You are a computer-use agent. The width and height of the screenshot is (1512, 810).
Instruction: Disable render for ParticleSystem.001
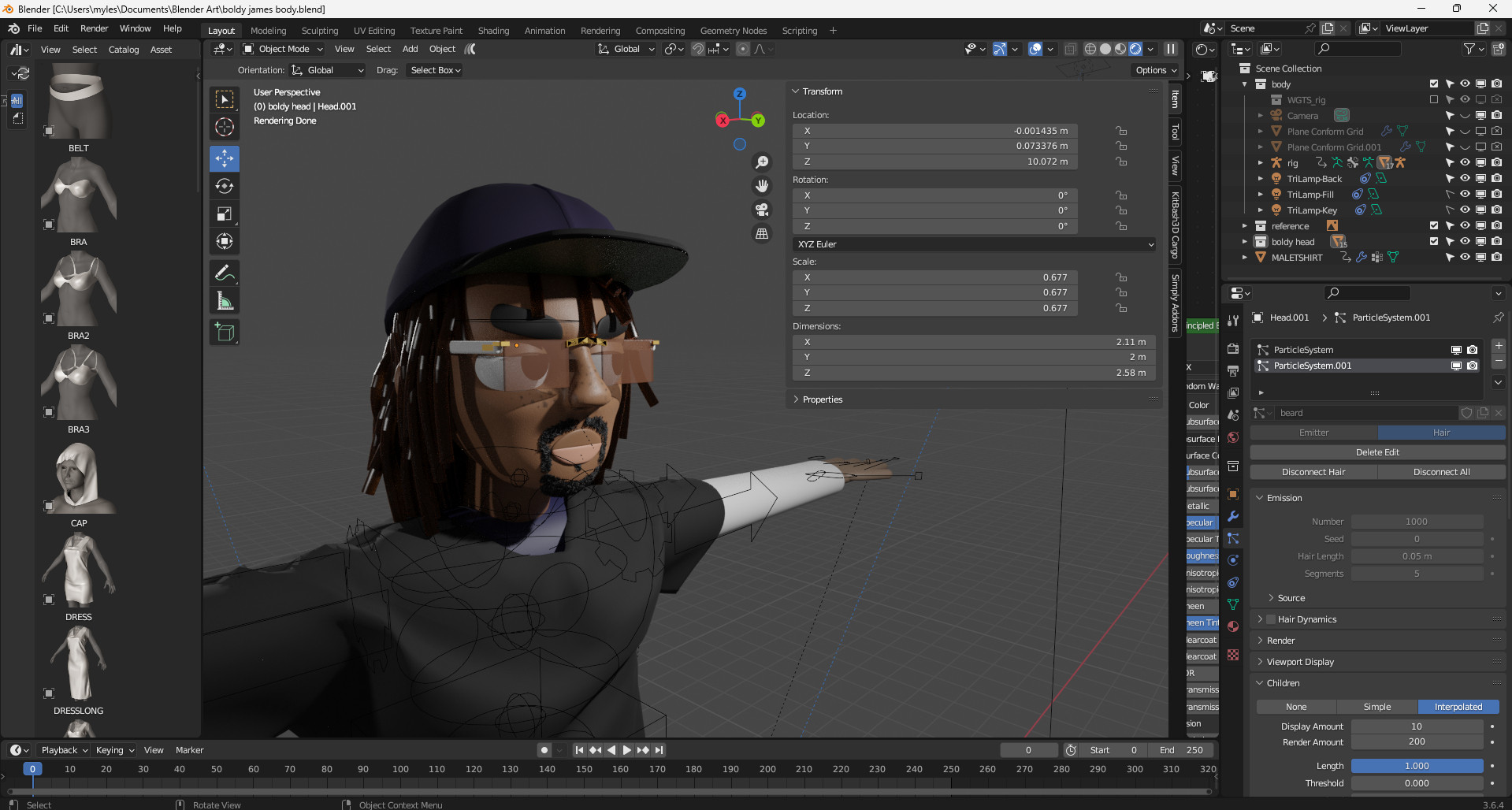[x=1472, y=366]
